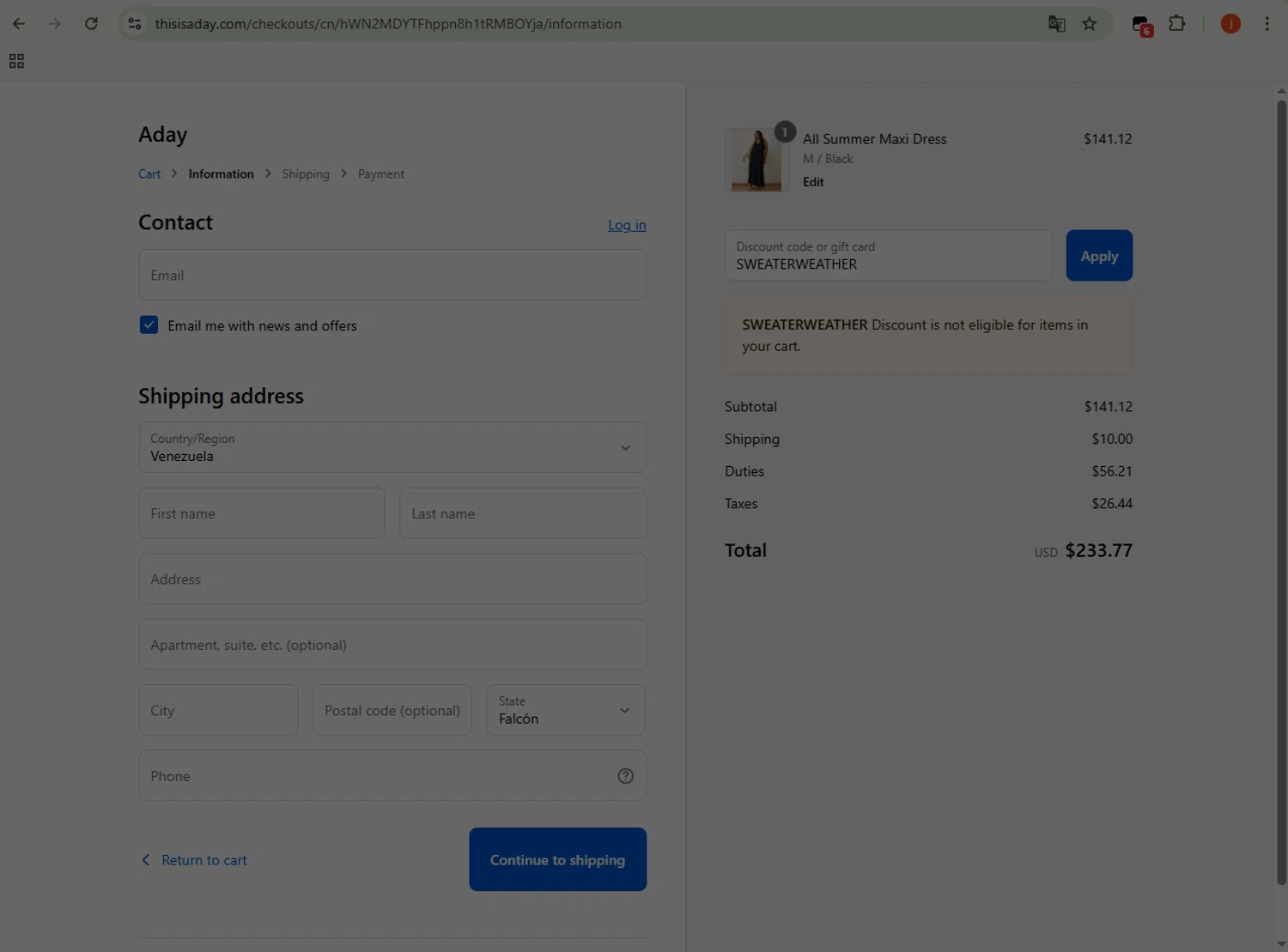Click the discount not eligible message

point(928,335)
